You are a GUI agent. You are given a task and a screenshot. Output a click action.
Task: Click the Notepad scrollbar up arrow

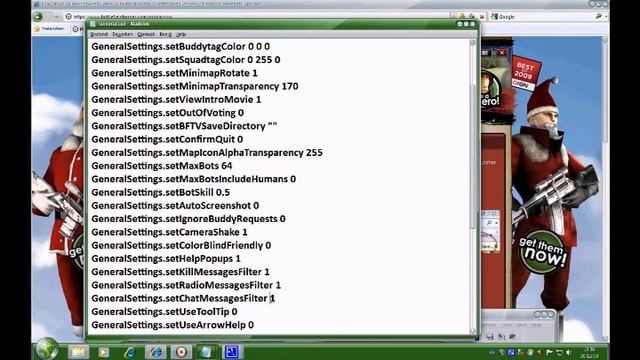(x=473, y=42)
